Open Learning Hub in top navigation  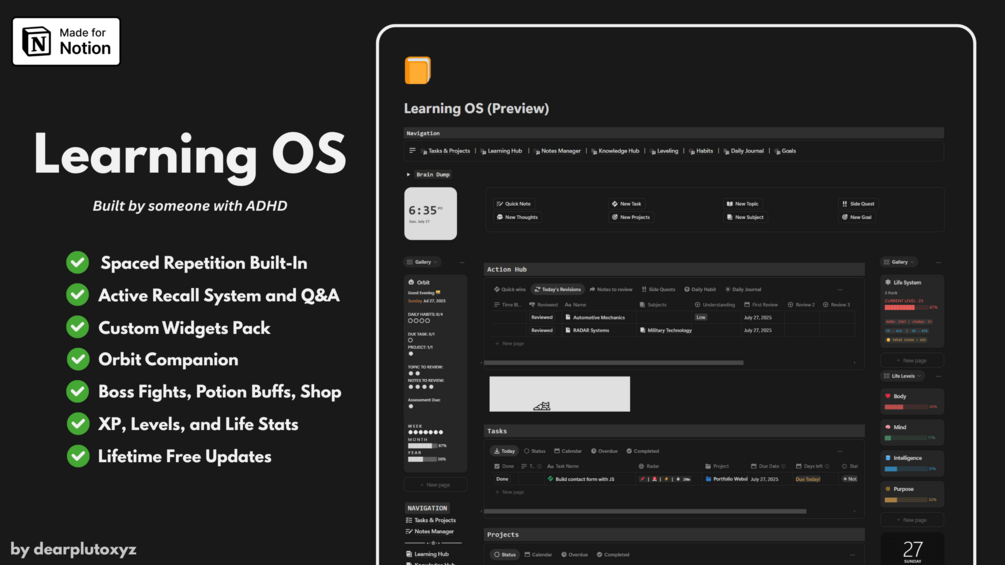(501, 151)
